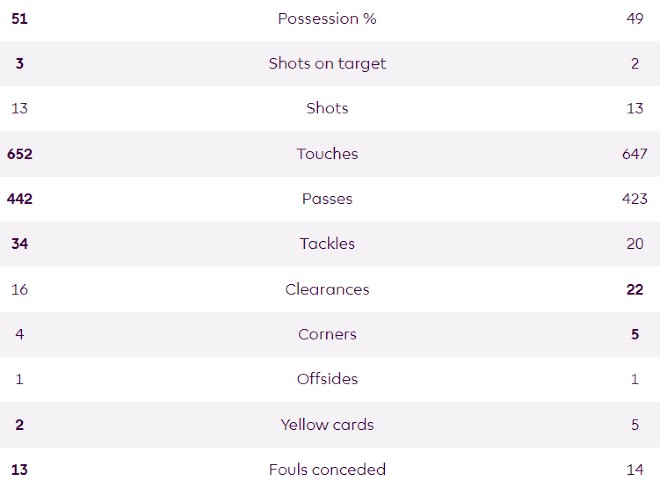Click the 14 fouls conceded value
Image resolution: width=660 pixels, height=481 pixels.
click(x=634, y=469)
